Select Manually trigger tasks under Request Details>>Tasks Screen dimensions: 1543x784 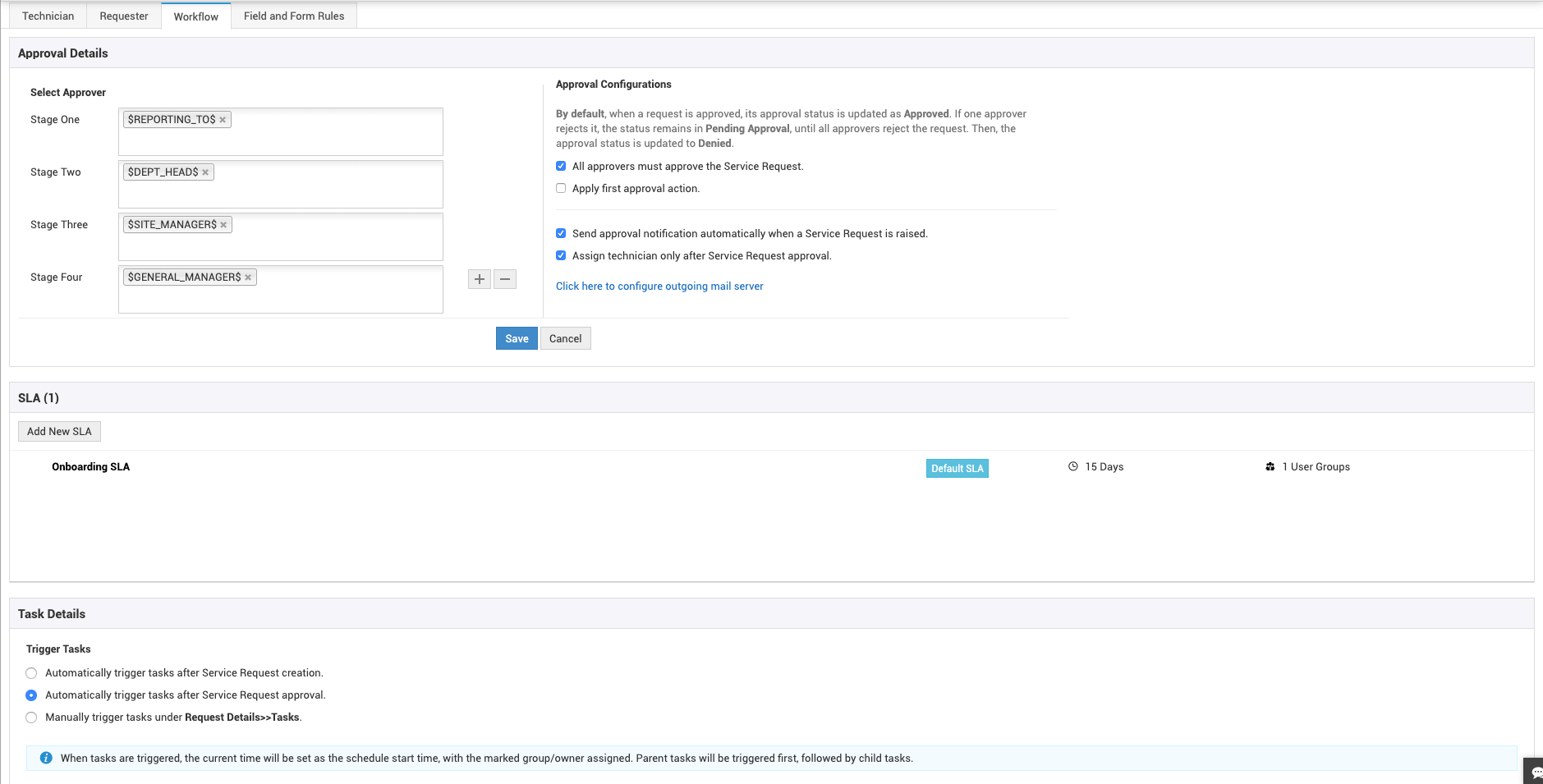31,717
